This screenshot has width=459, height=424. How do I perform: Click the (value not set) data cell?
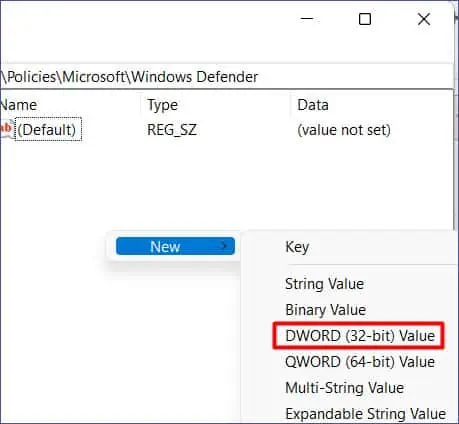[344, 130]
